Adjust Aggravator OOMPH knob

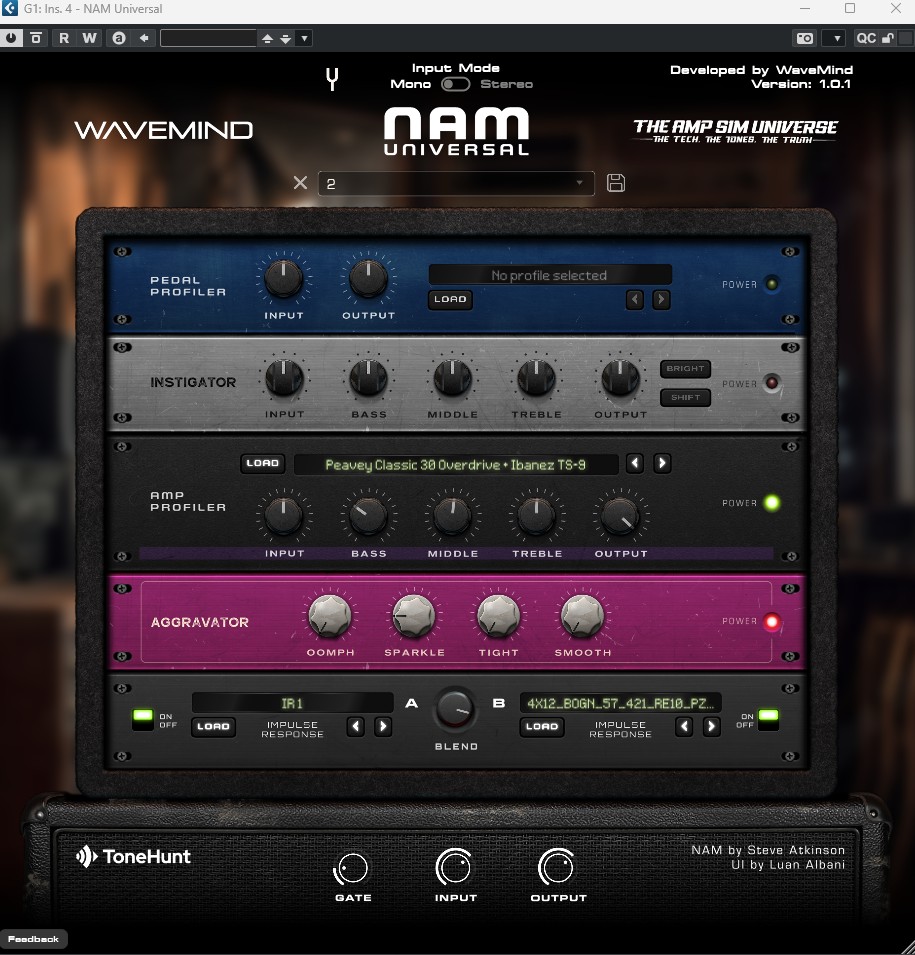[x=330, y=616]
